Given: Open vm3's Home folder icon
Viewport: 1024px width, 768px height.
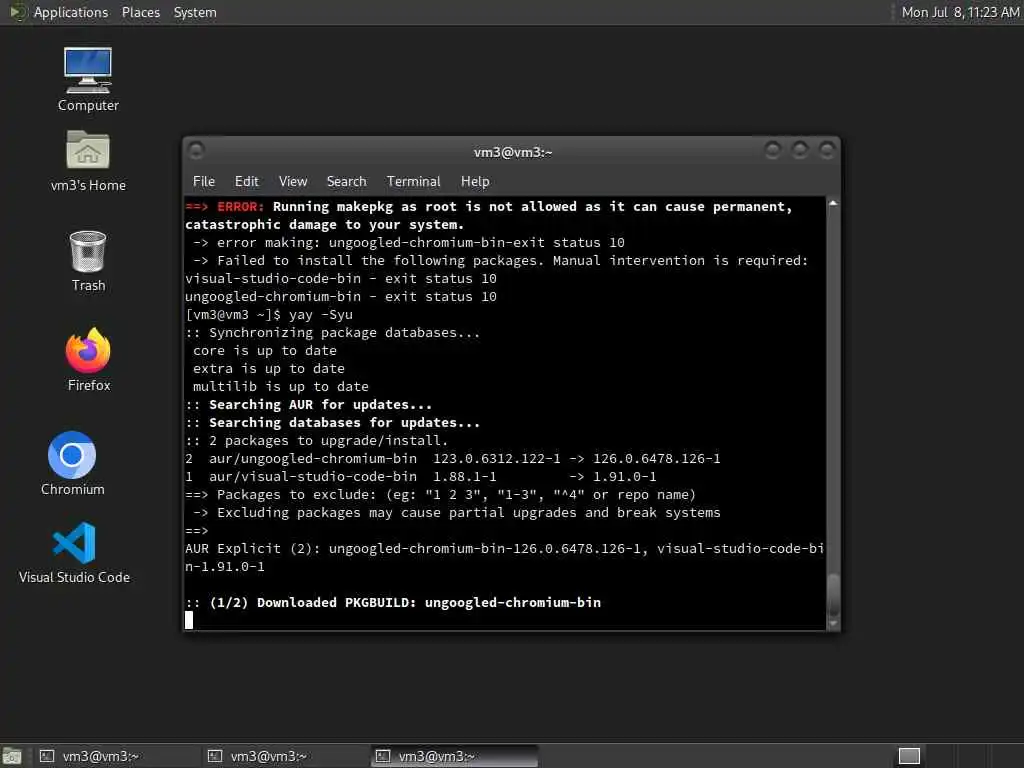Looking at the screenshot, I should tap(88, 161).
